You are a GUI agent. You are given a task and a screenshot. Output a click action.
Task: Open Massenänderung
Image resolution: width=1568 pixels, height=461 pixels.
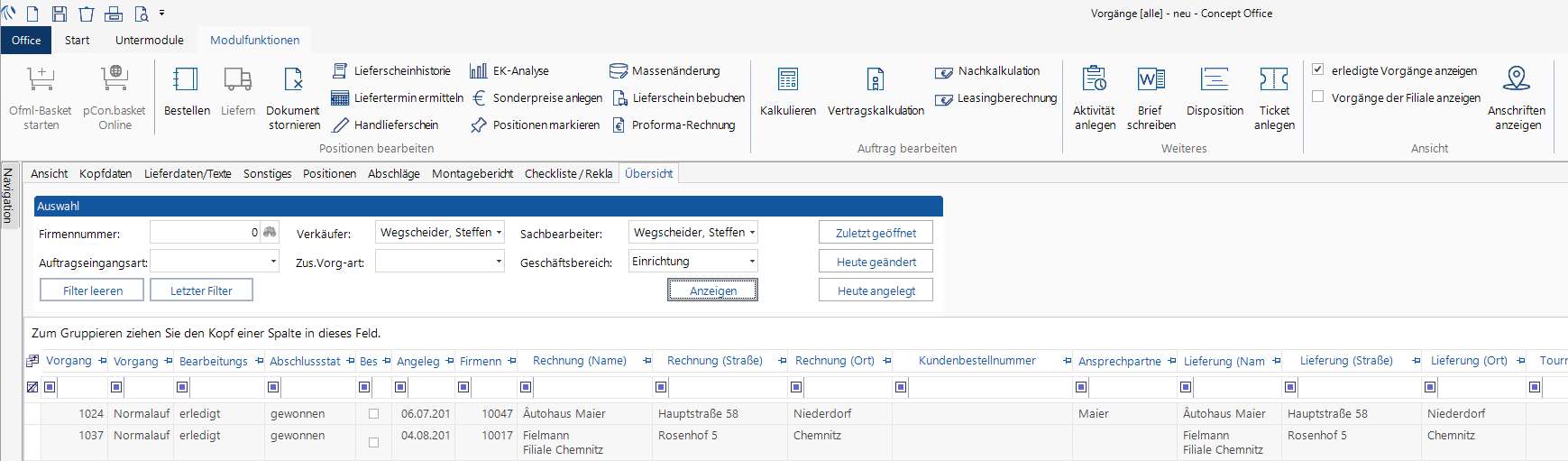665,70
